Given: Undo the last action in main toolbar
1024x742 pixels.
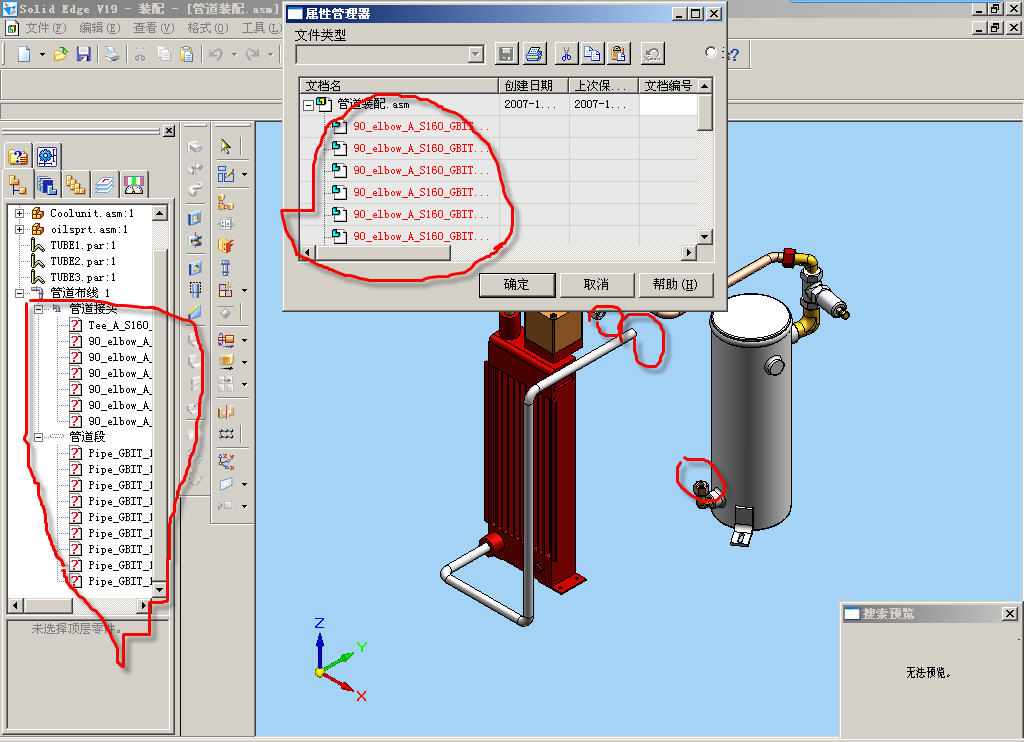Looking at the screenshot, I should 216,54.
